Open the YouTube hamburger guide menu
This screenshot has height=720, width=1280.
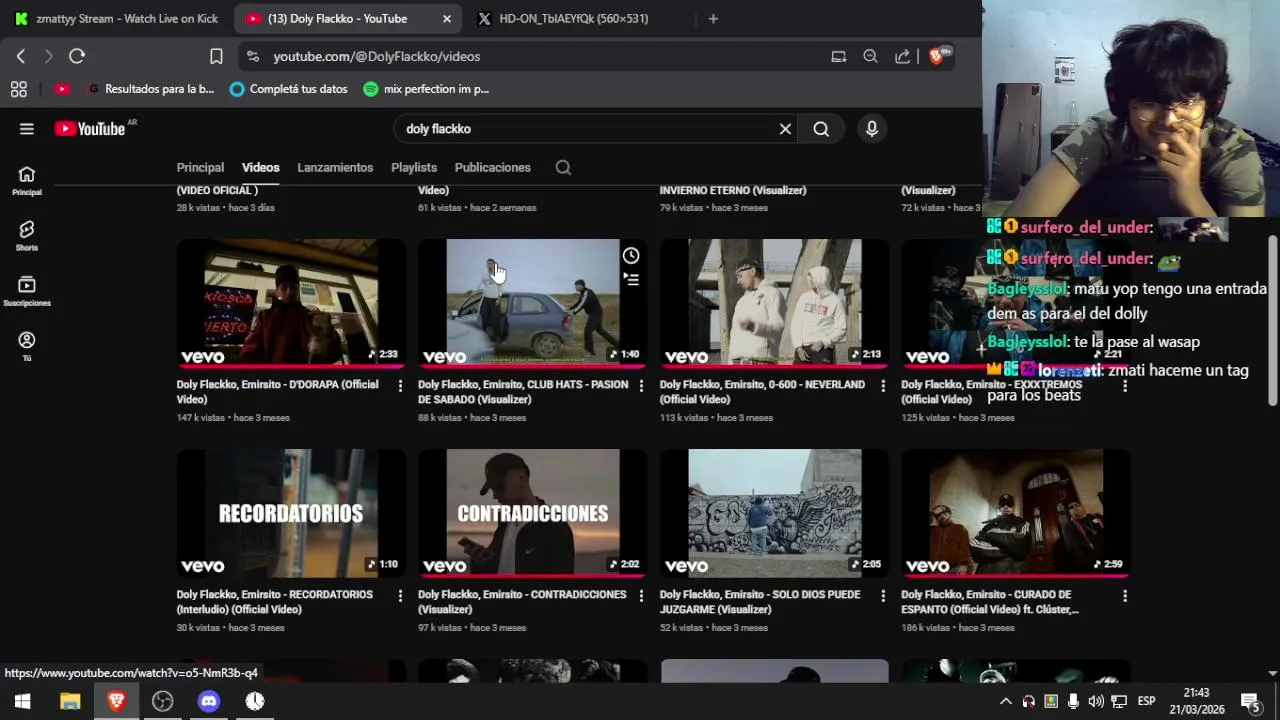(x=27, y=128)
